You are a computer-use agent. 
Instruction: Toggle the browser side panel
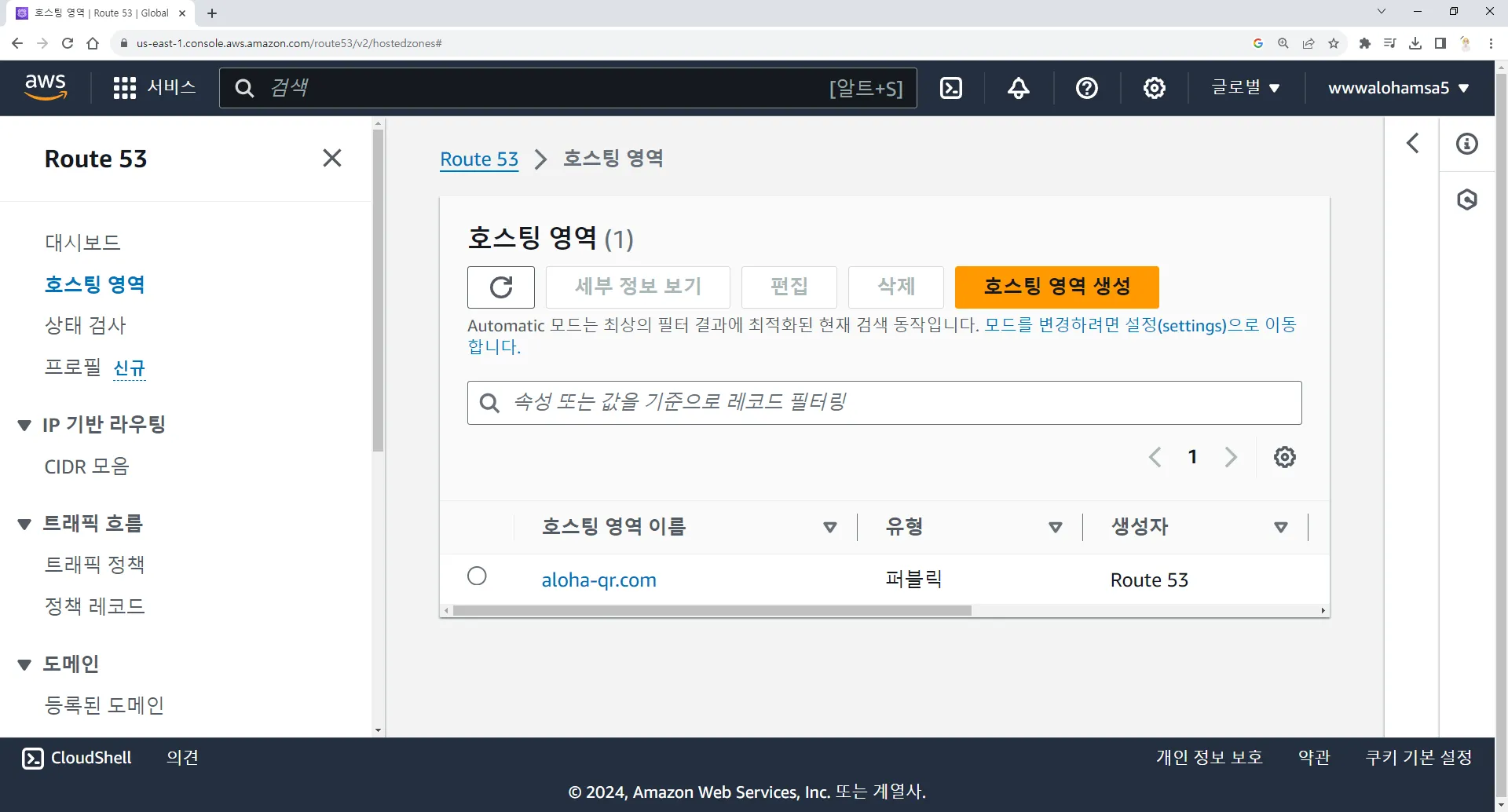click(x=1440, y=43)
